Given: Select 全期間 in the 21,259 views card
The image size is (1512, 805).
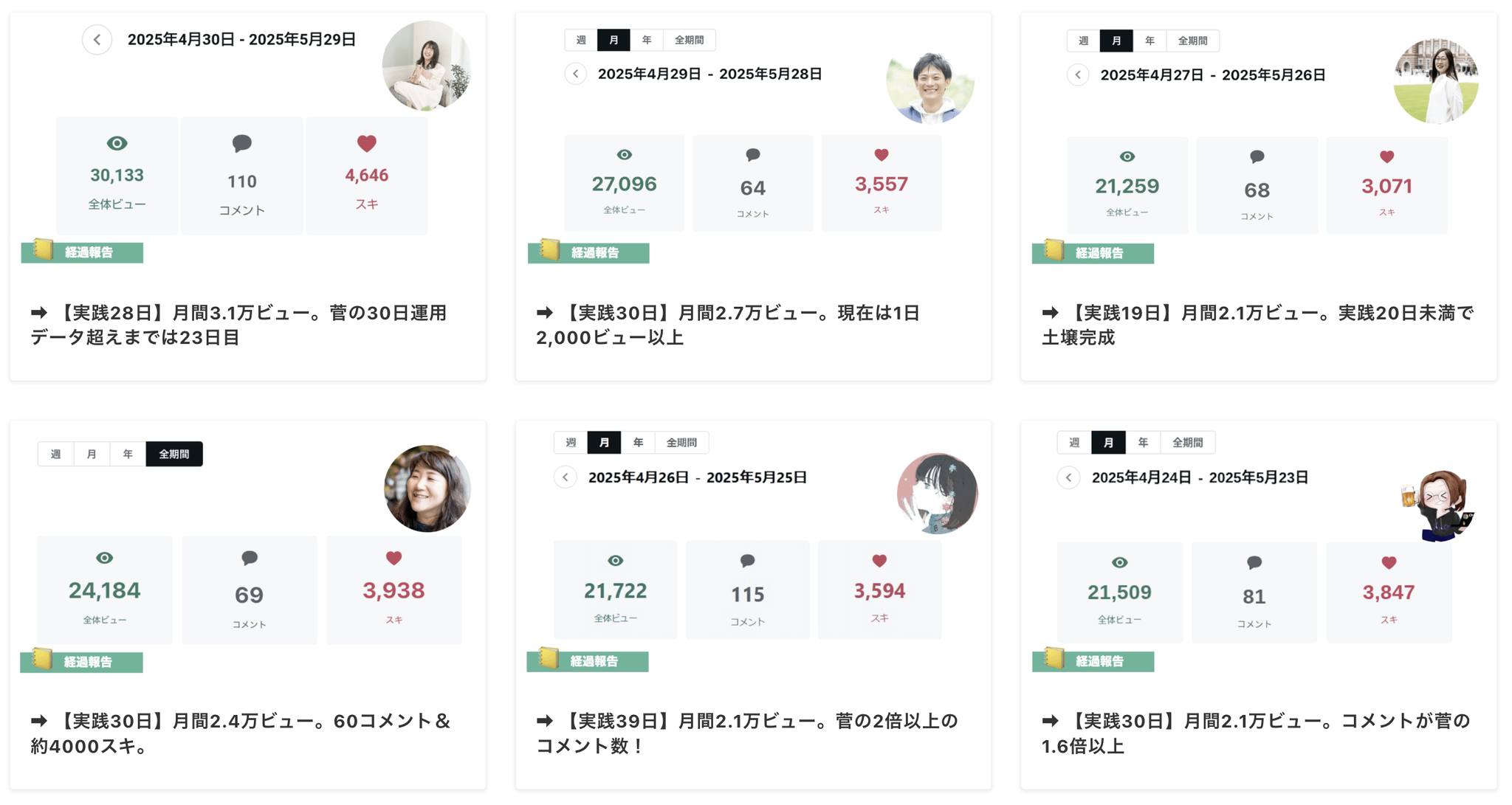Looking at the screenshot, I should pyautogui.click(x=1192, y=41).
